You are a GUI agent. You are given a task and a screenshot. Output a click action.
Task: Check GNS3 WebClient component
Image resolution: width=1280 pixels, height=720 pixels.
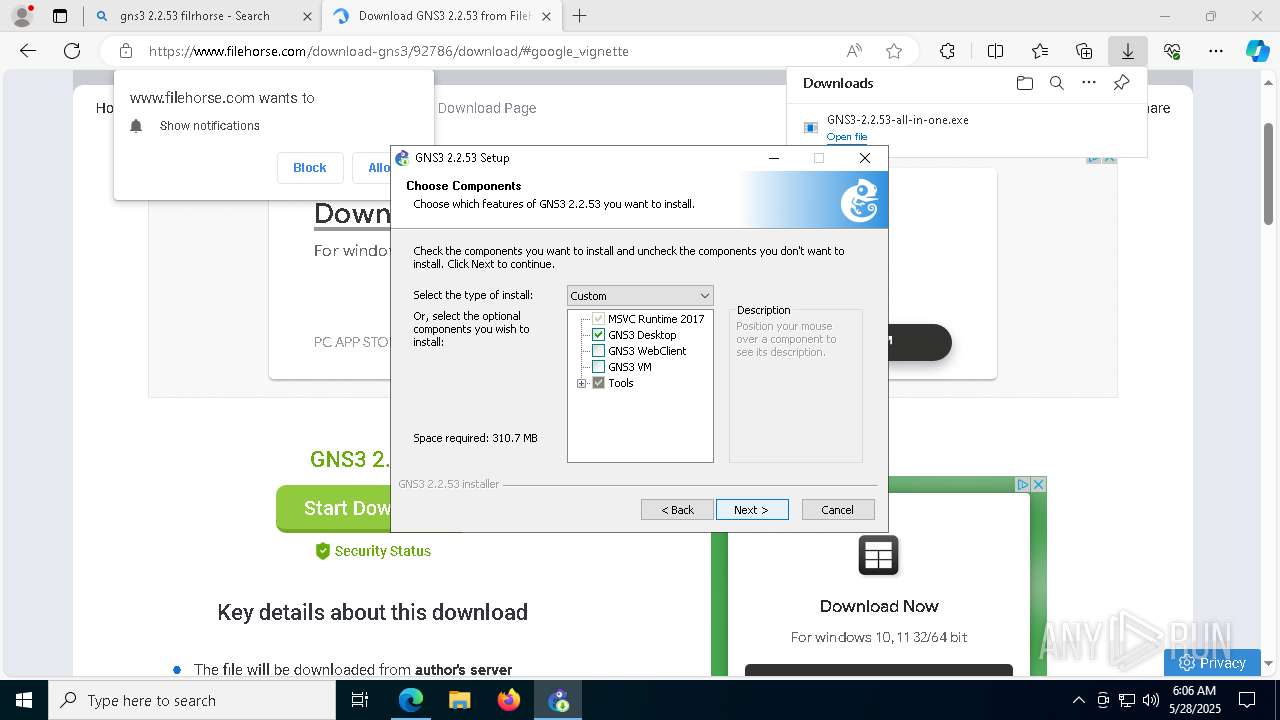click(598, 351)
